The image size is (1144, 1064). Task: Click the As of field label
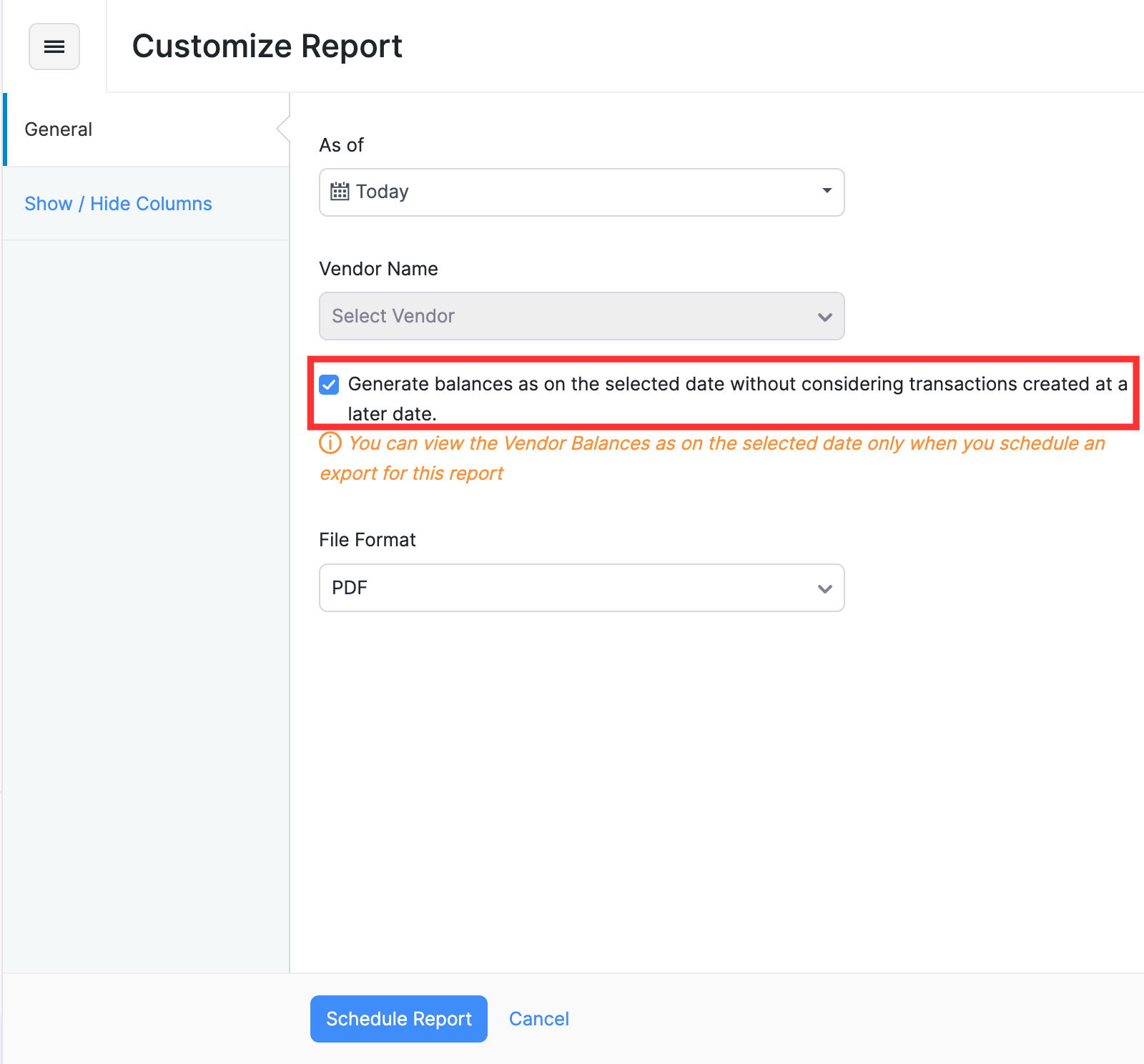(341, 145)
